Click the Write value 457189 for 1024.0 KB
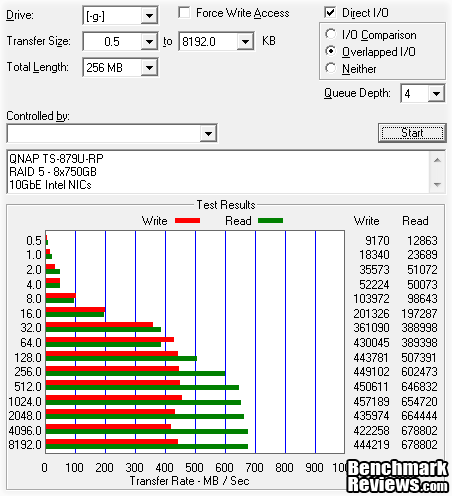This screenshot has height=496, width=452. [371, 401]
